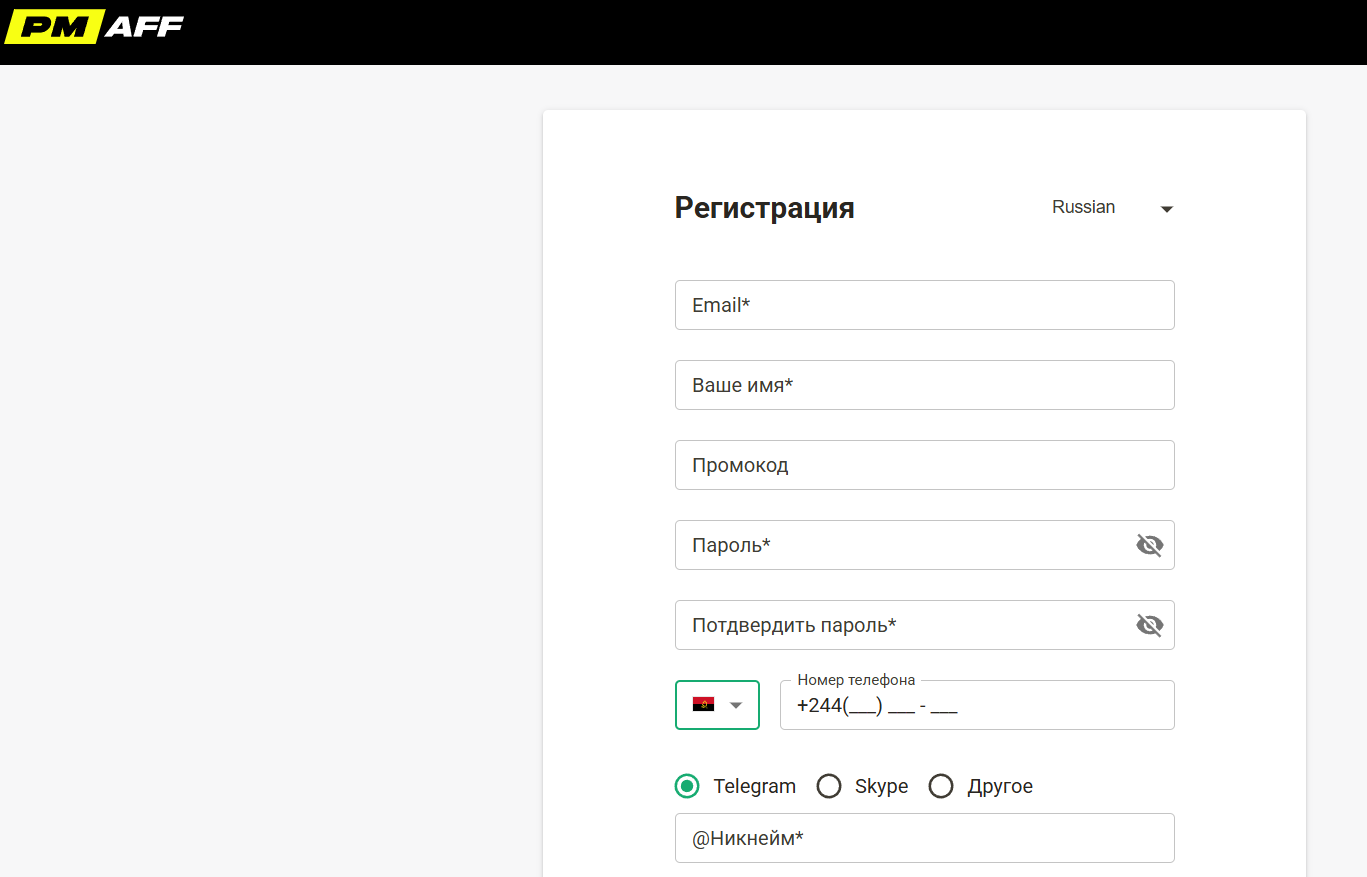Click into the Ваше имя field
This screenshot has height=877, width=1367.
tap(924, 385)
